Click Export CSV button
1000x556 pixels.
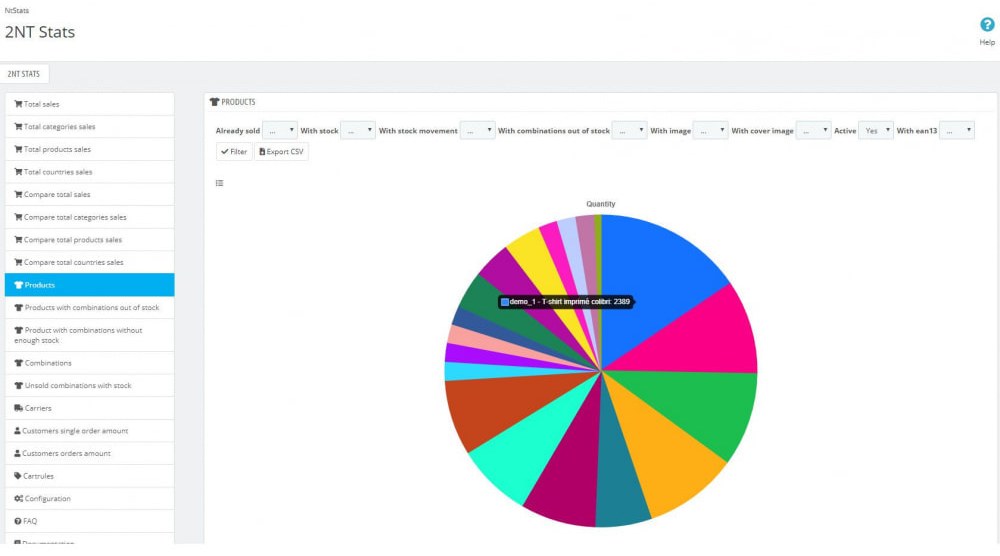coord(281,152)
